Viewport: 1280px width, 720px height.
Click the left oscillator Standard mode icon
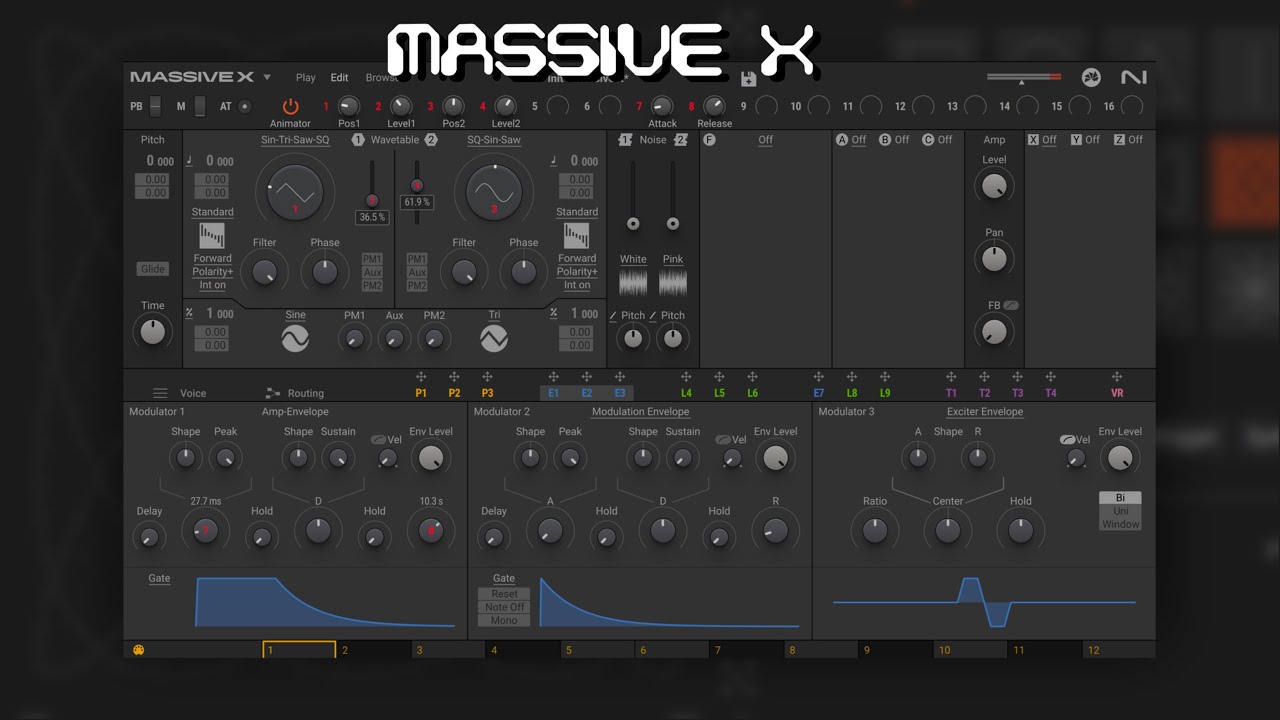pyautogui.click(x=212, y=235)
